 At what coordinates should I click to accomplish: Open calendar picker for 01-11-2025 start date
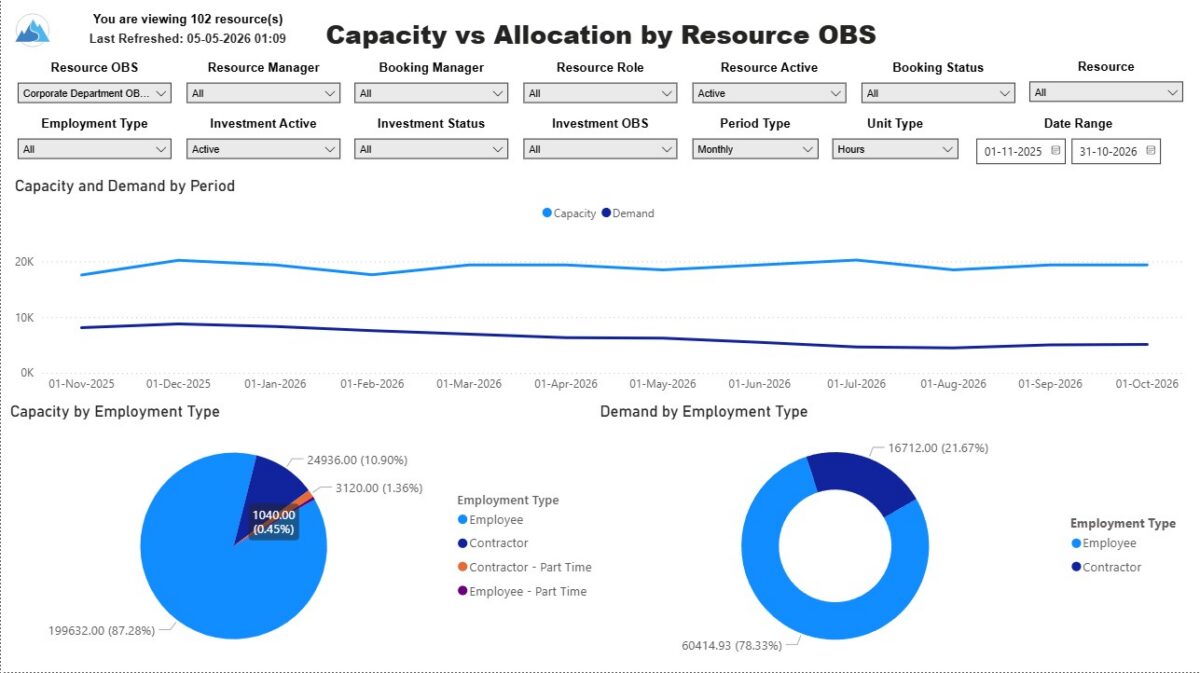(1055, 151)
